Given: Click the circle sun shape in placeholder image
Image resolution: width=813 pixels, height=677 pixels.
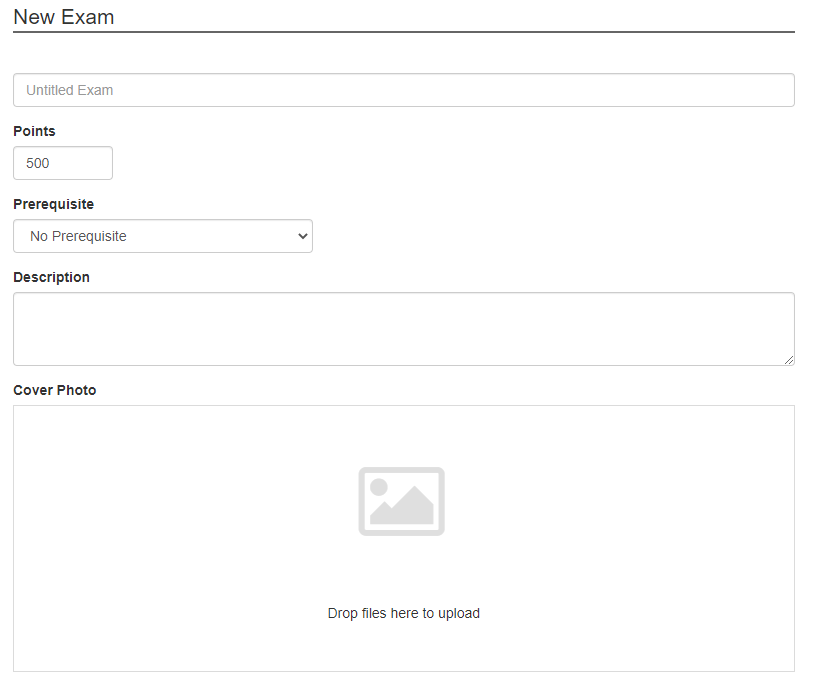Looking at the screenshot, I should click(x=379, y=487).
